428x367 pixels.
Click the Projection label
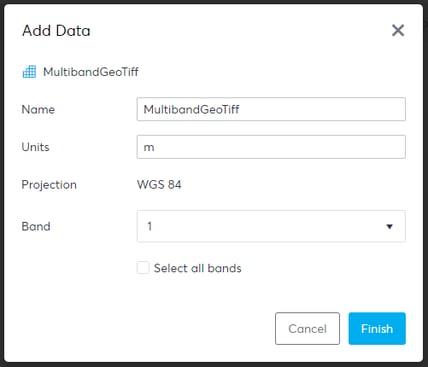click(x=49, y=185)
